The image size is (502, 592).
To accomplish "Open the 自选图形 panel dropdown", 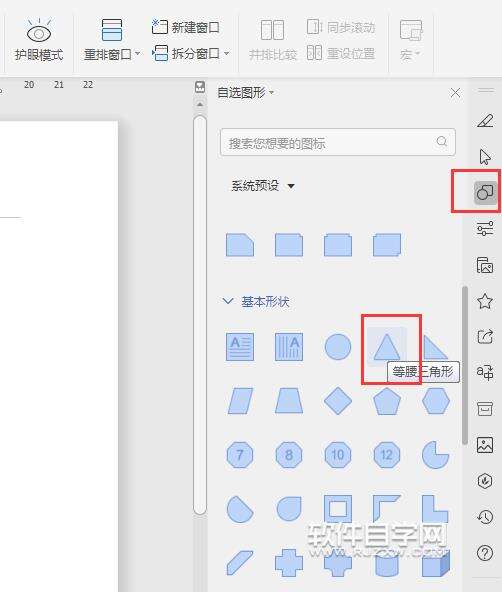I will click(x=245, y=92).
